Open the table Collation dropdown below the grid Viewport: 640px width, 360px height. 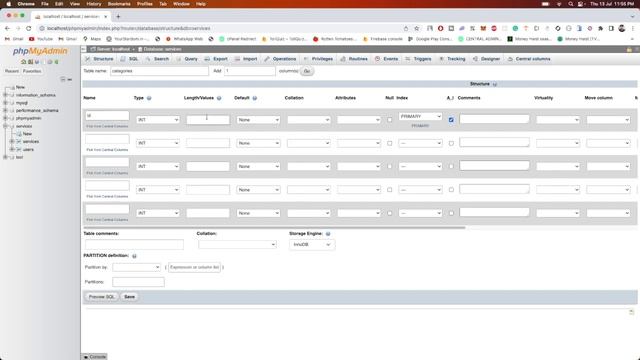tap(237, 244)
